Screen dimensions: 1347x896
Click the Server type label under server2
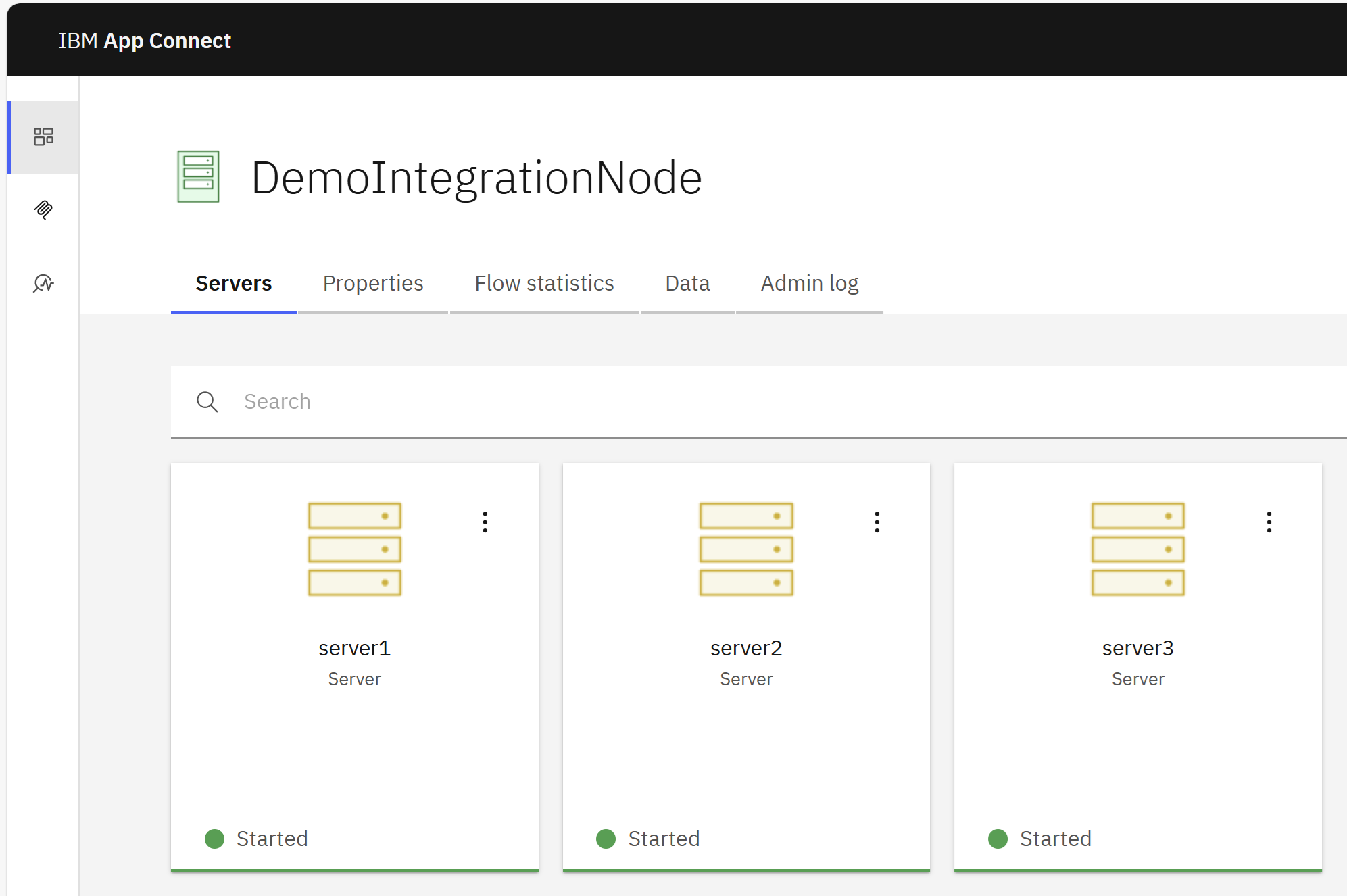tap(746, 679)
